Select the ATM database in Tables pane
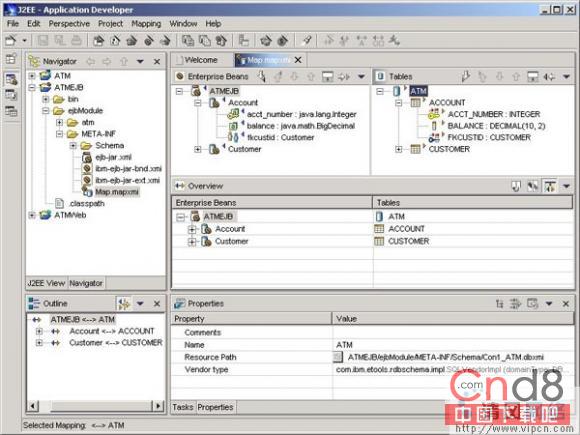580x435 pixels. [418, 91]
